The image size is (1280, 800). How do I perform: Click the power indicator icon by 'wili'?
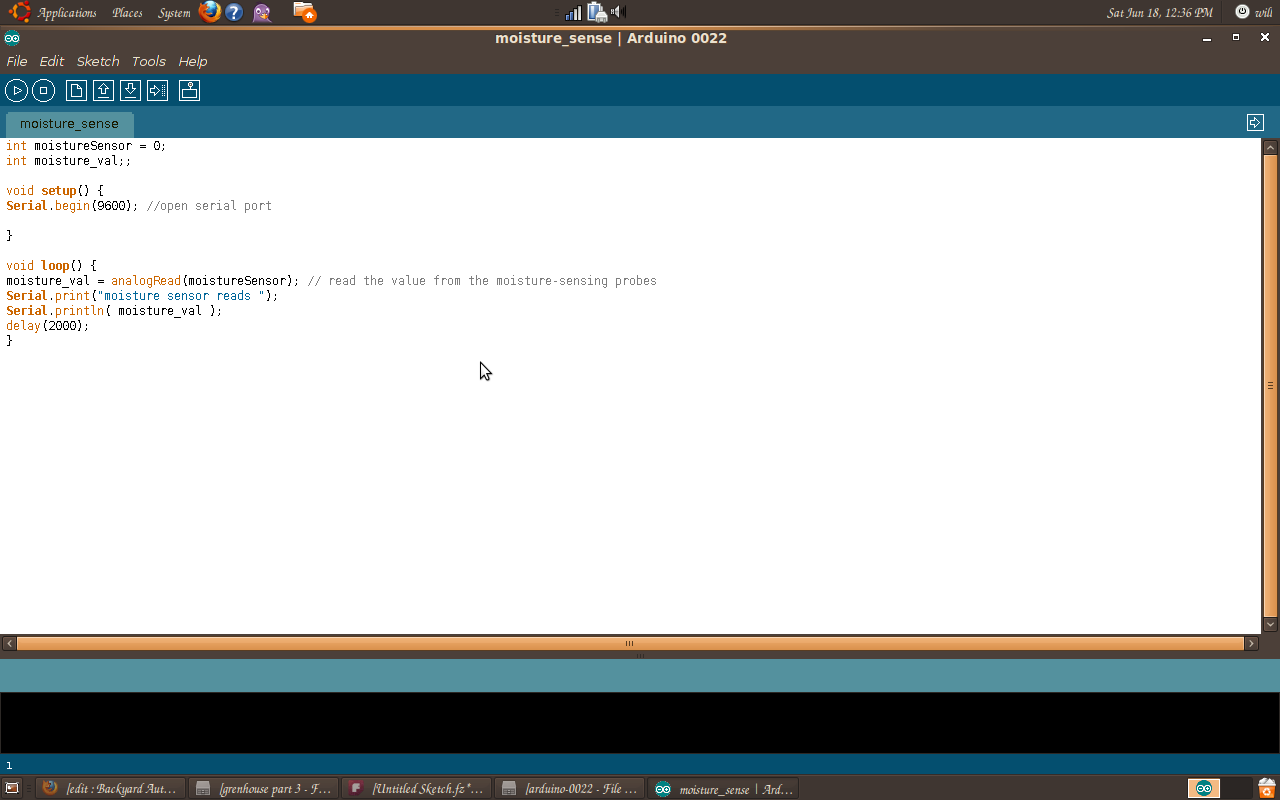tap(1242, 12)
